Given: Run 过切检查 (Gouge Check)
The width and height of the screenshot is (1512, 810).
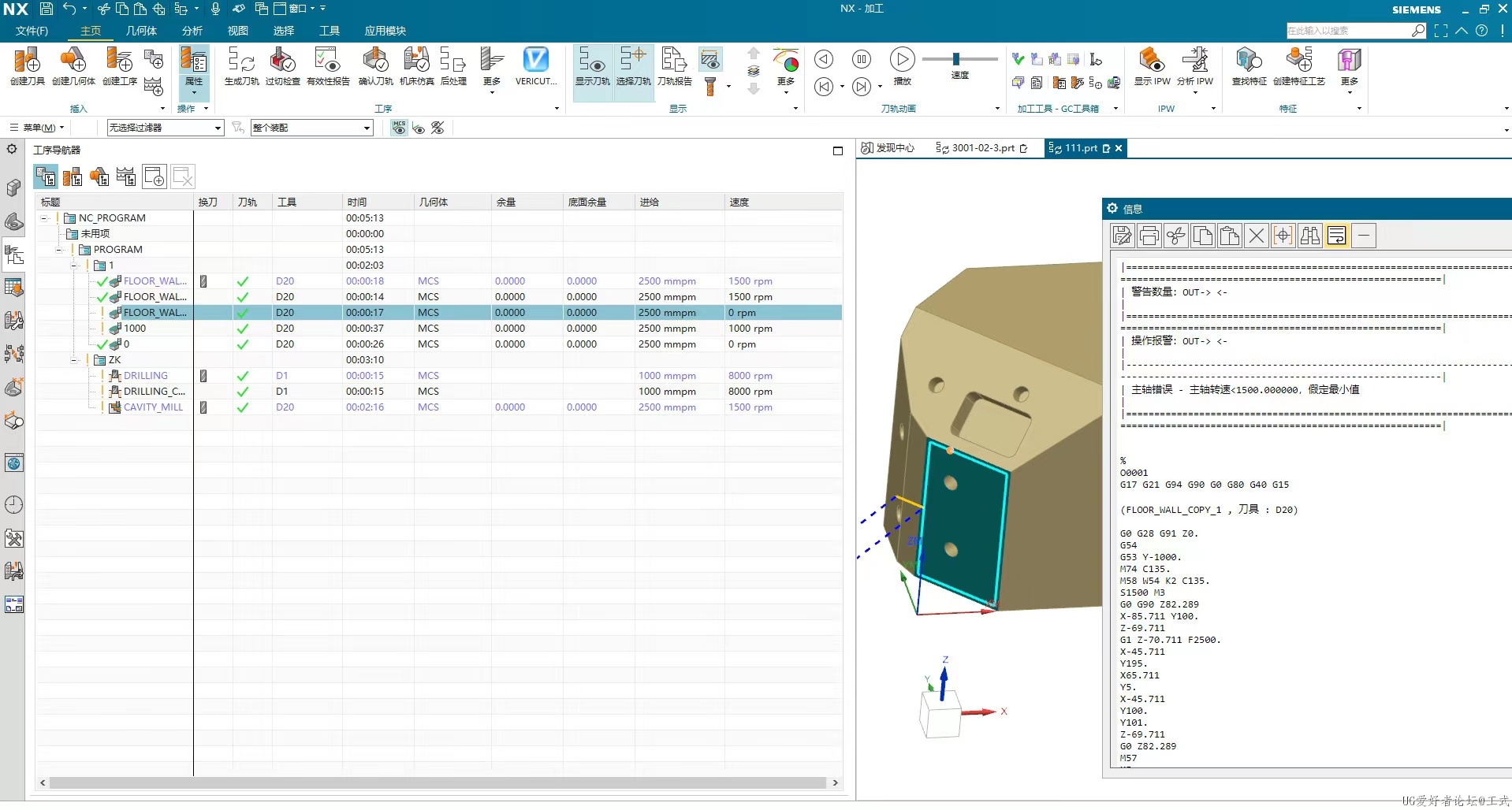Looking at the screenshot, I should coord(282,66).
